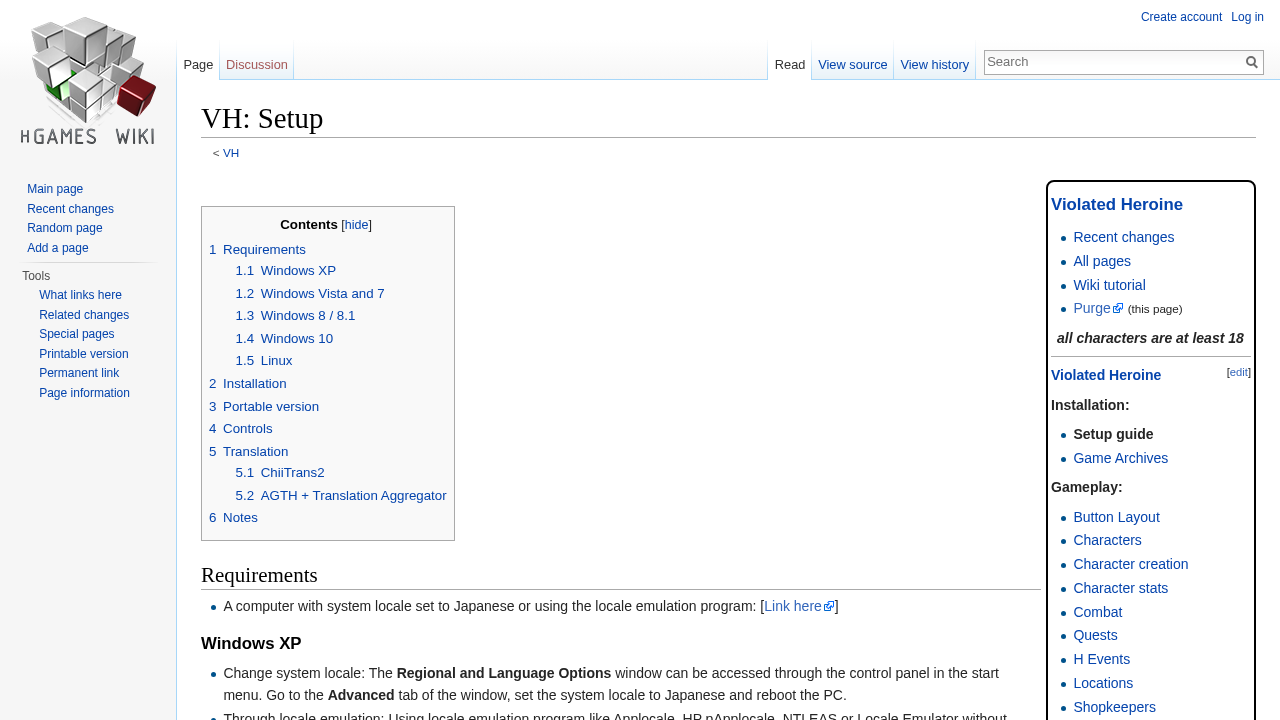
Task: Open a Random page
Action: (x=65, y=228)
